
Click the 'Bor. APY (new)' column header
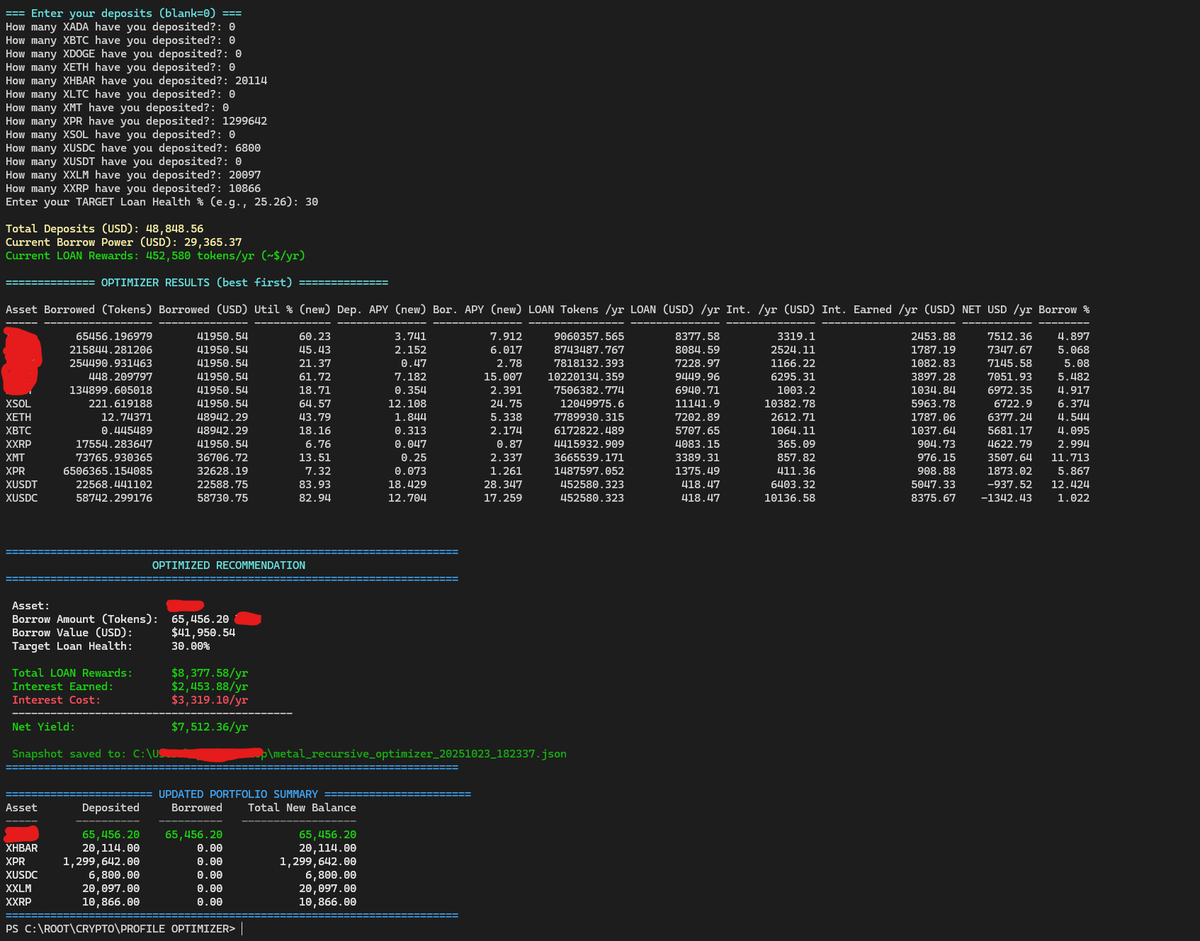point(478,310)
